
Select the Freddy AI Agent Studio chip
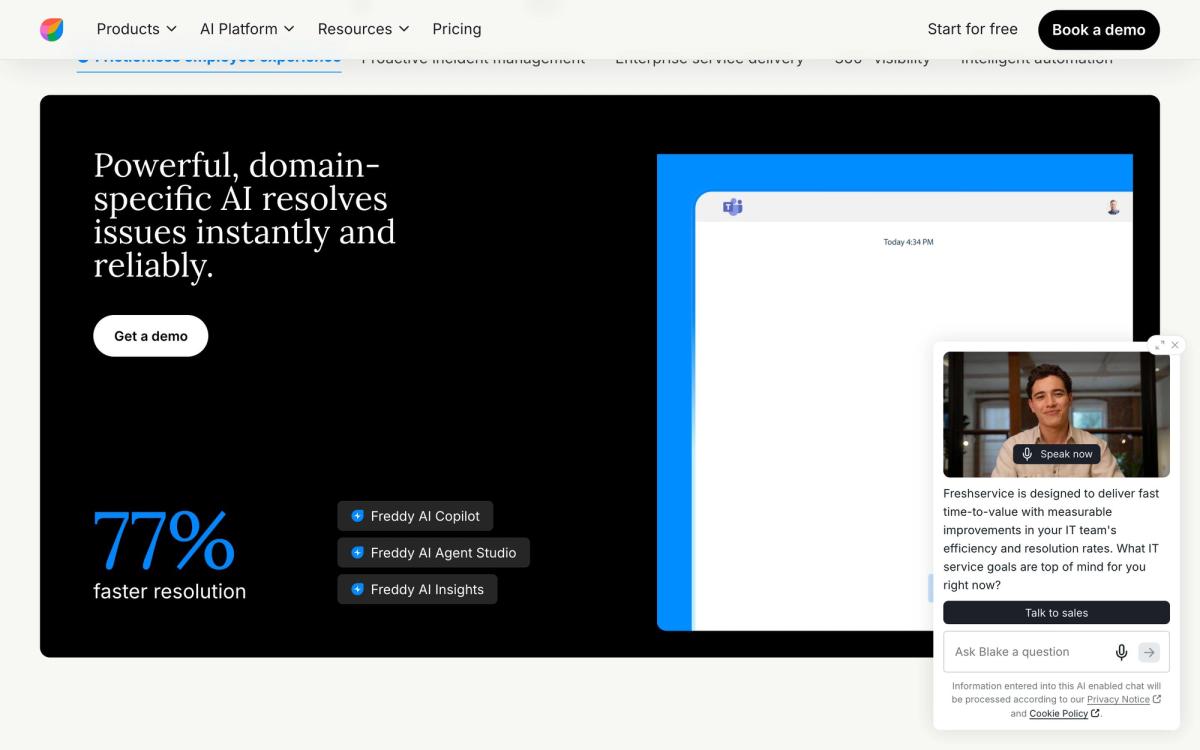click(x=433, y=553)
